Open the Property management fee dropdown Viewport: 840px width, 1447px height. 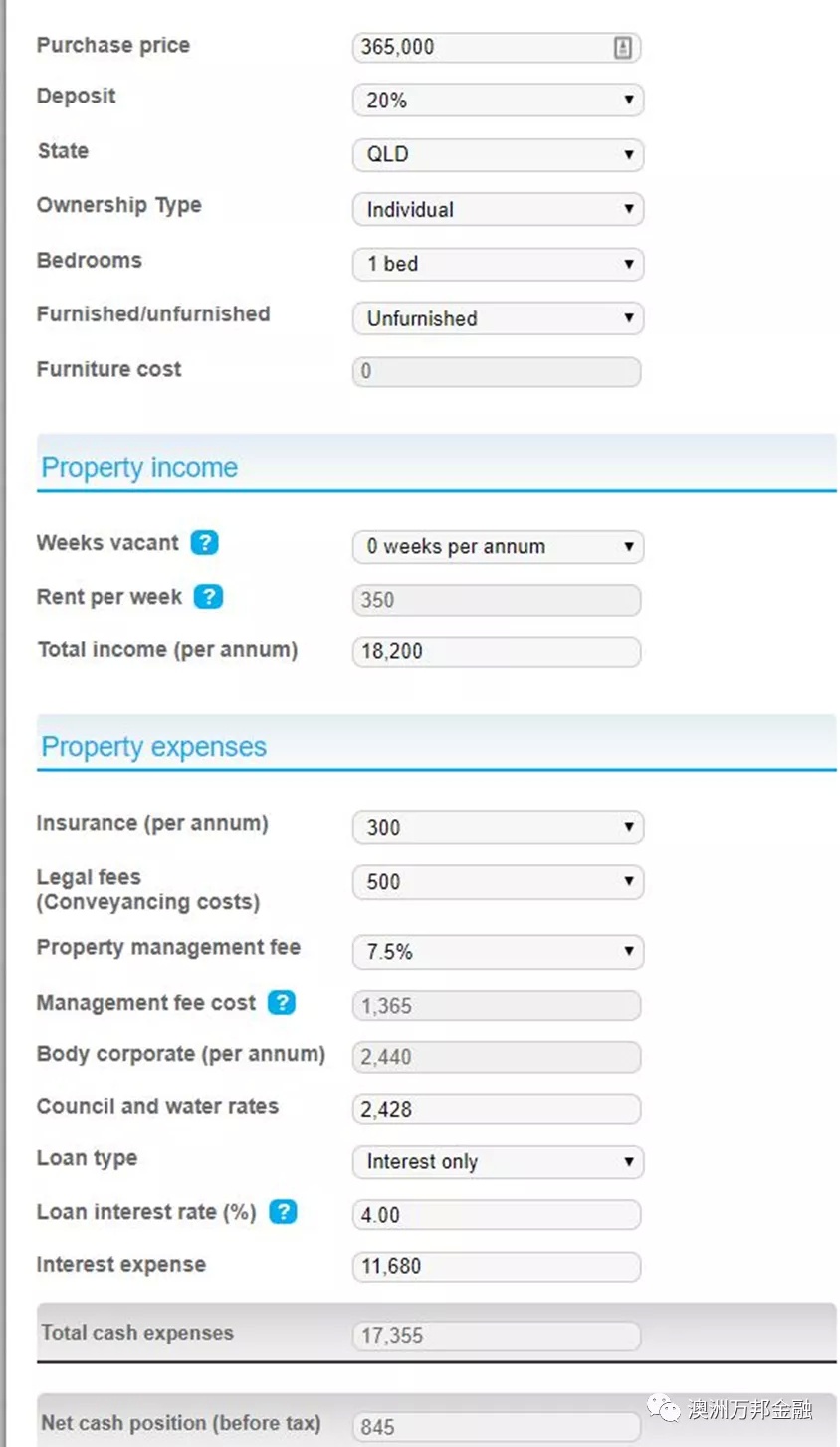pos(498,952)
